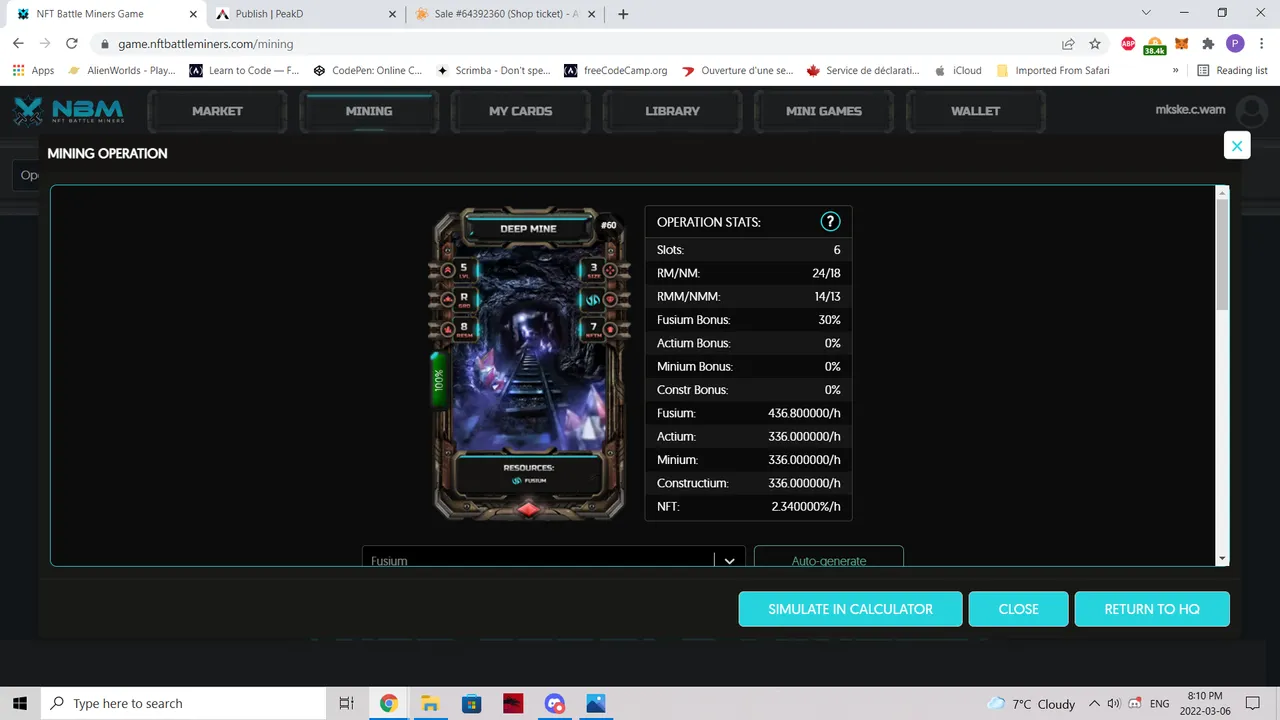
Task: Click the Fusium Bonus 30% value
Action: click(x=829, y=320)
